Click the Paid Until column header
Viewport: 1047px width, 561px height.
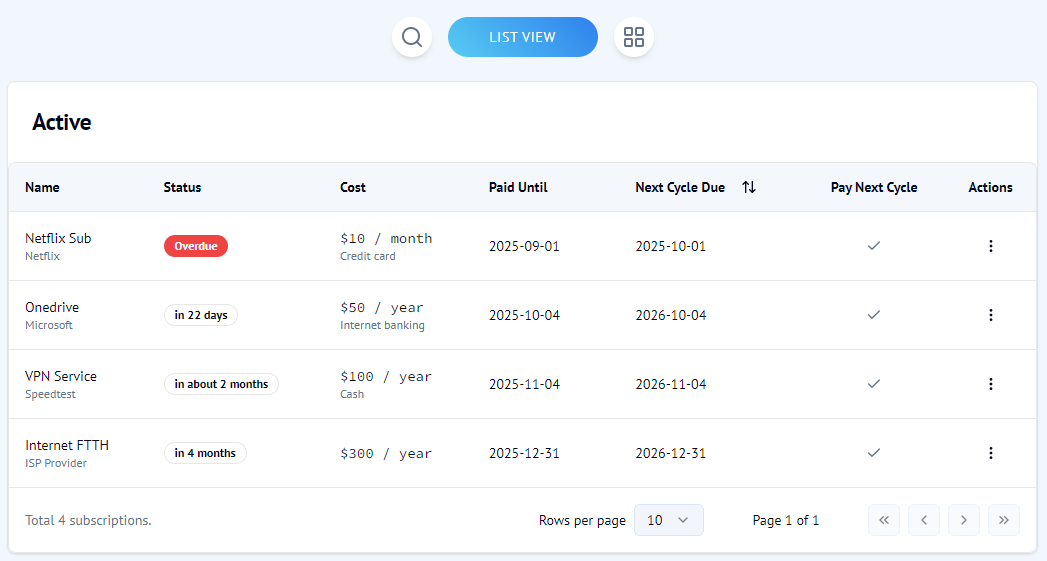tap(518, 187)
